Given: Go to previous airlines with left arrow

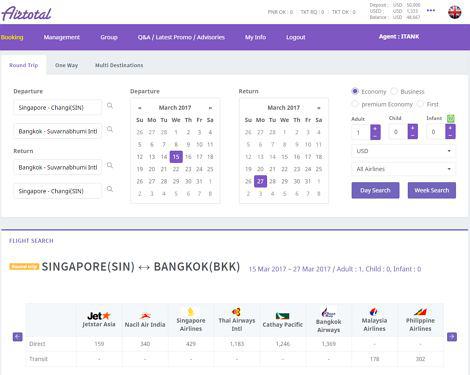Looking at the screenshot, I should pyautogui.click(x=18, y=337).
